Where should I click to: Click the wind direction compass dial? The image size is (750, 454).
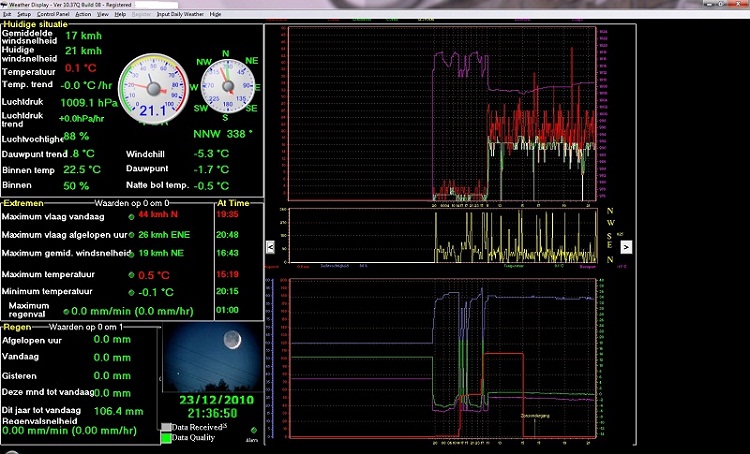click(226, 88)
